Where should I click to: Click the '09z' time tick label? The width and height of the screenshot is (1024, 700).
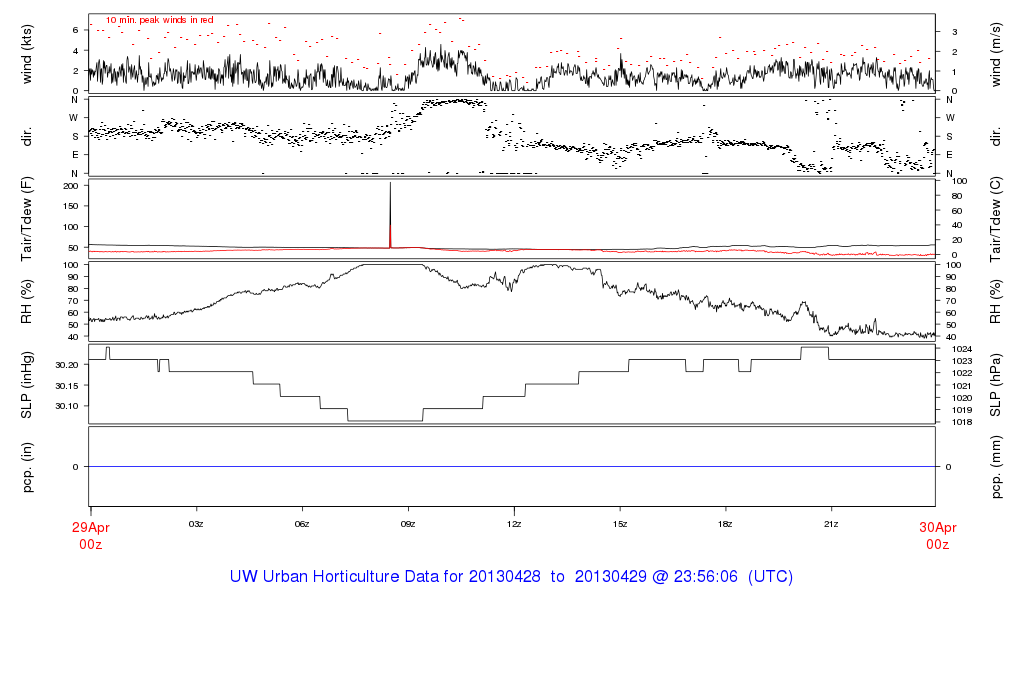click(x=408, y=524)
